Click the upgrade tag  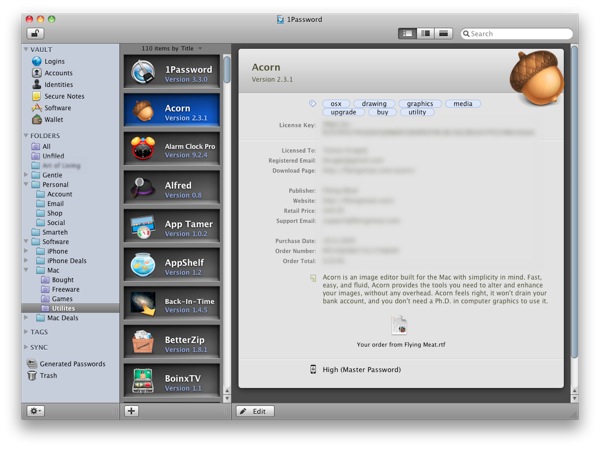[x=343, y=112]
